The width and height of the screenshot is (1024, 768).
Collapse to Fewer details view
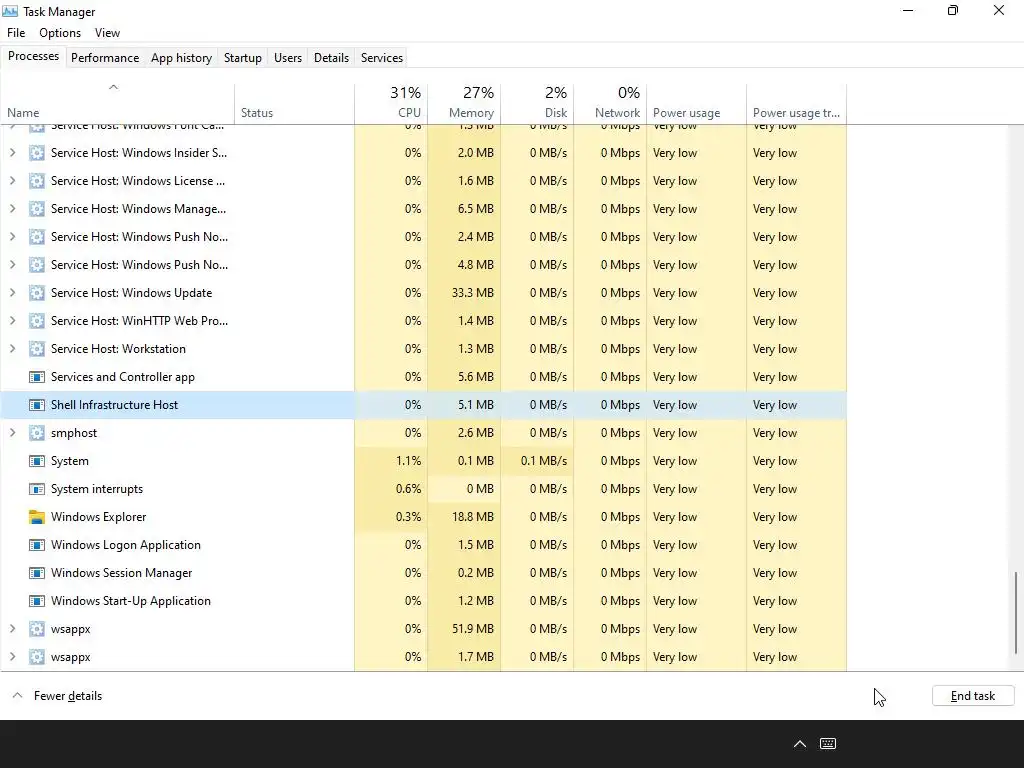pyautogui.click(x=57, y=696)
